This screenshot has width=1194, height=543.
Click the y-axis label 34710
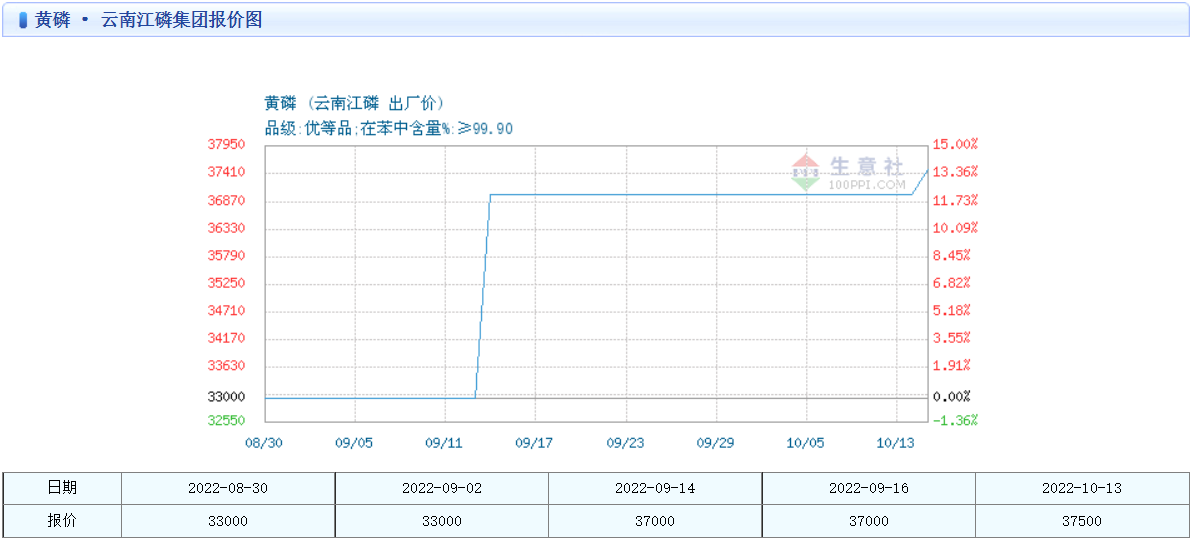point(227,310)
